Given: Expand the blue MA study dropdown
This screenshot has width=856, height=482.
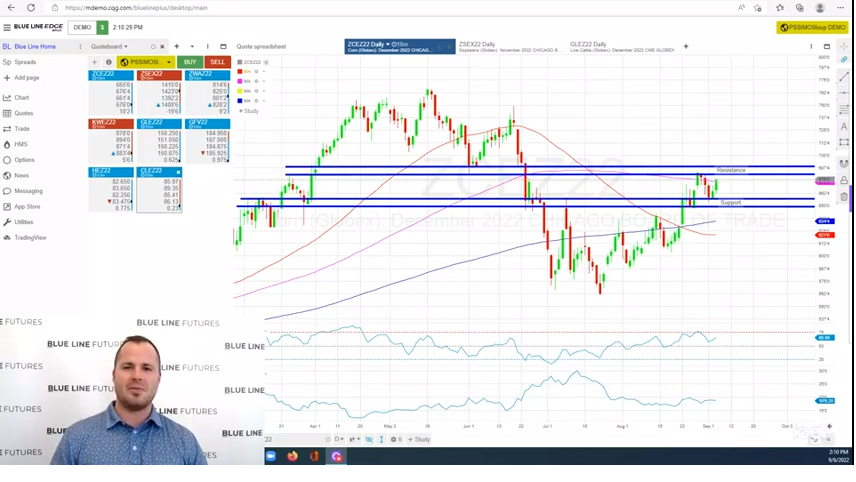Looking at the screenshot, I should 264,101.
